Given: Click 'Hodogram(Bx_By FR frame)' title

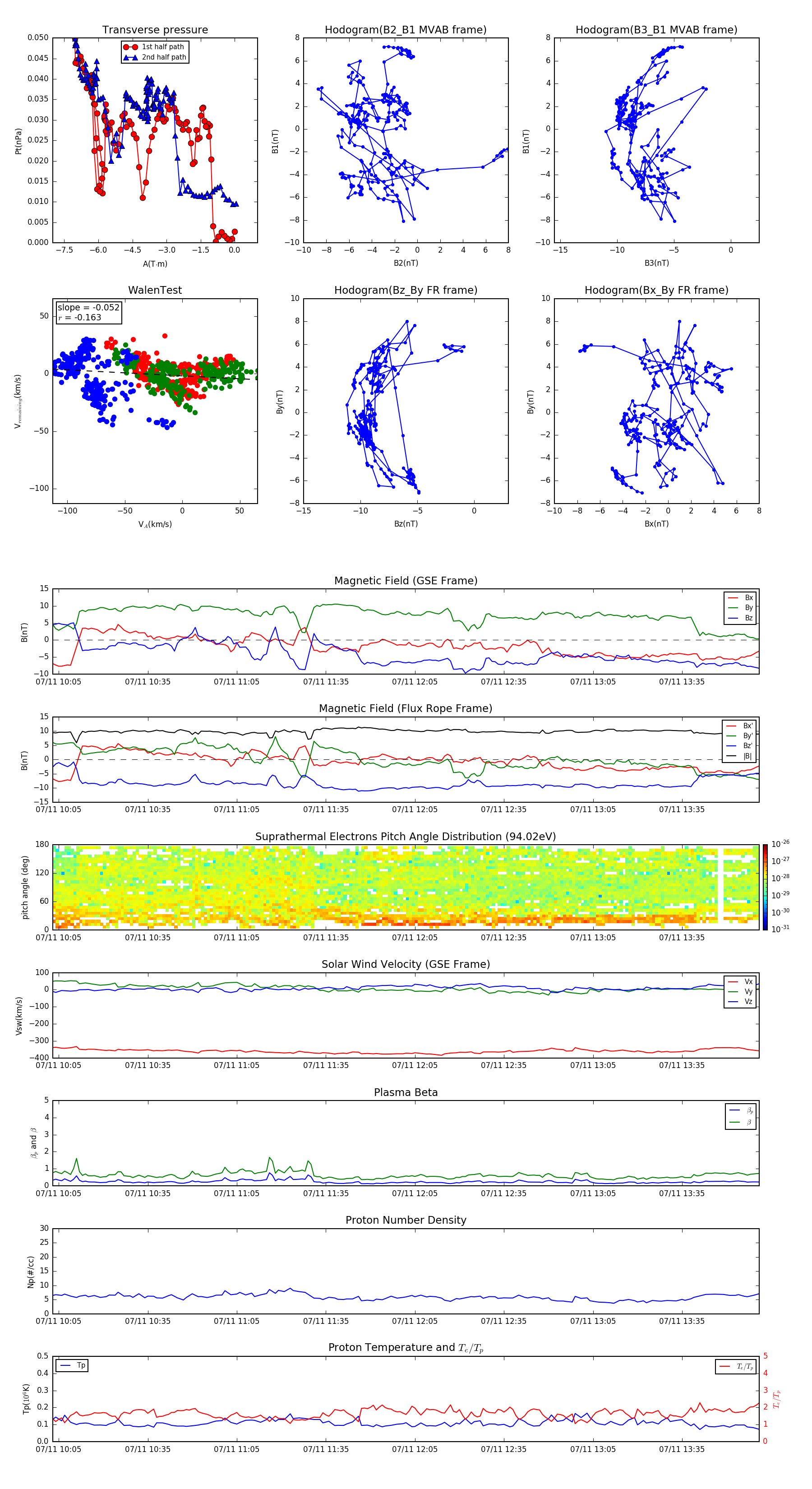Looking at the screenshot, I should [656, 290].
